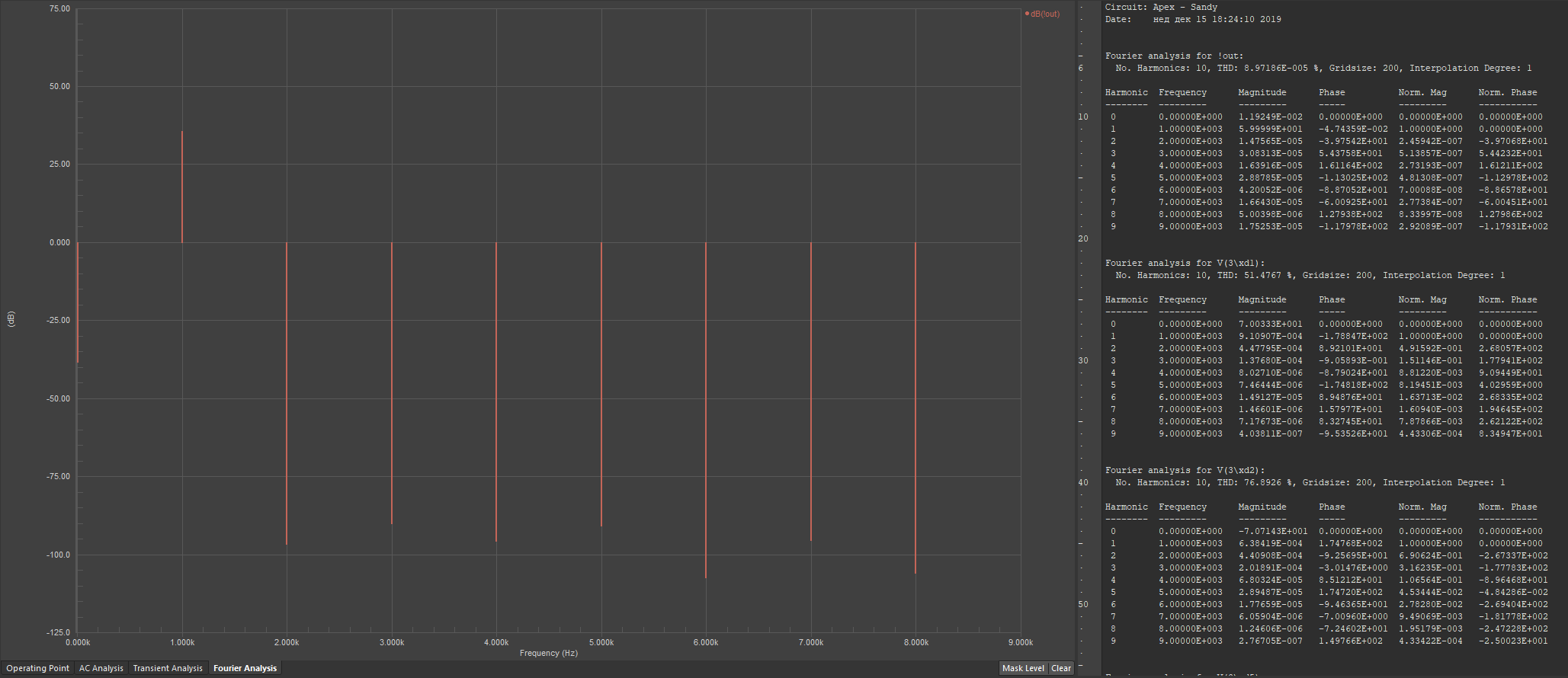Viewport: 1568px width, 678px height.
Task: Select the dB(!out) legend entry
Action: (x=1042, y=14)
